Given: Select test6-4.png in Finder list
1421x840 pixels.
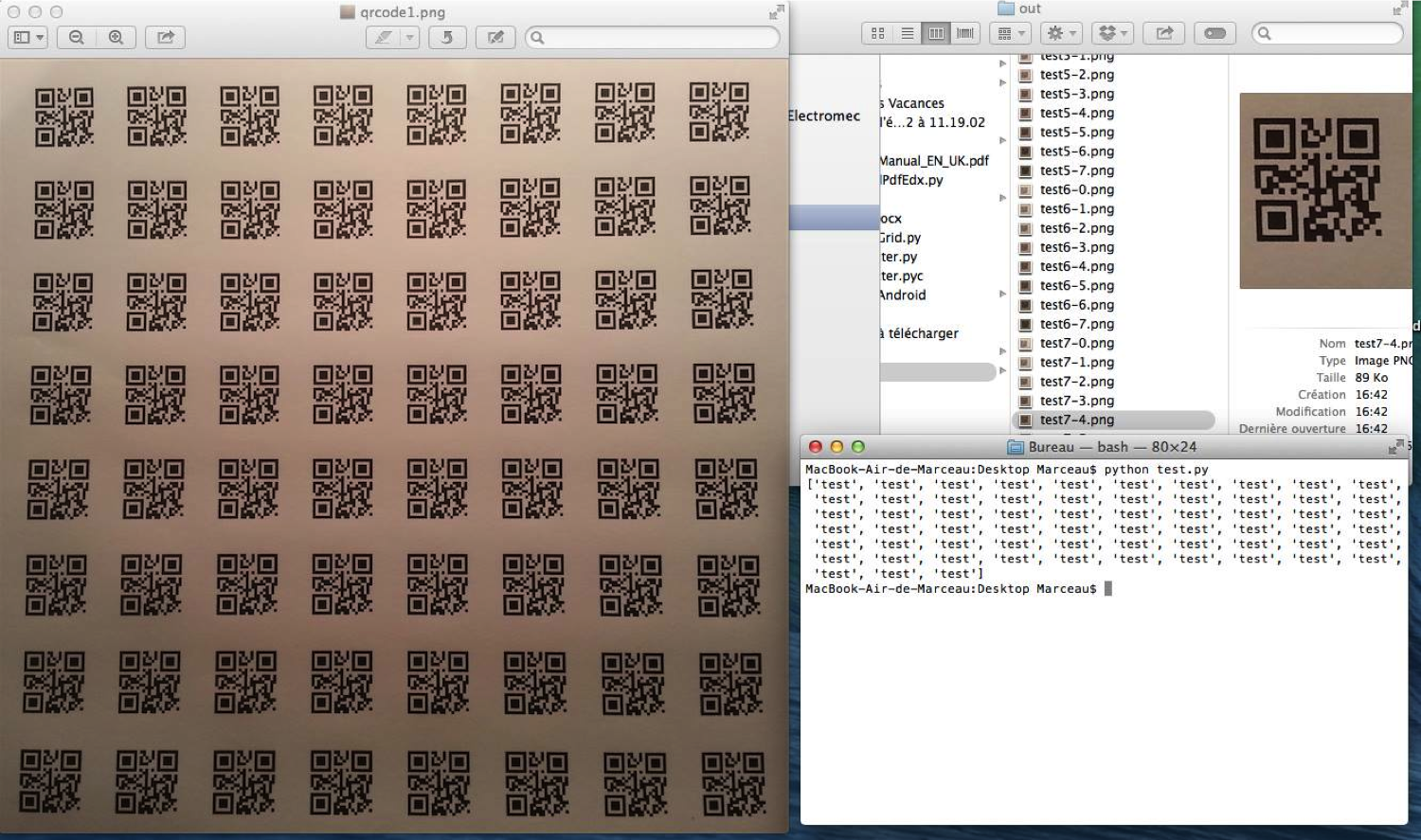Looking at the screenshot, I should coord(1077,266).
